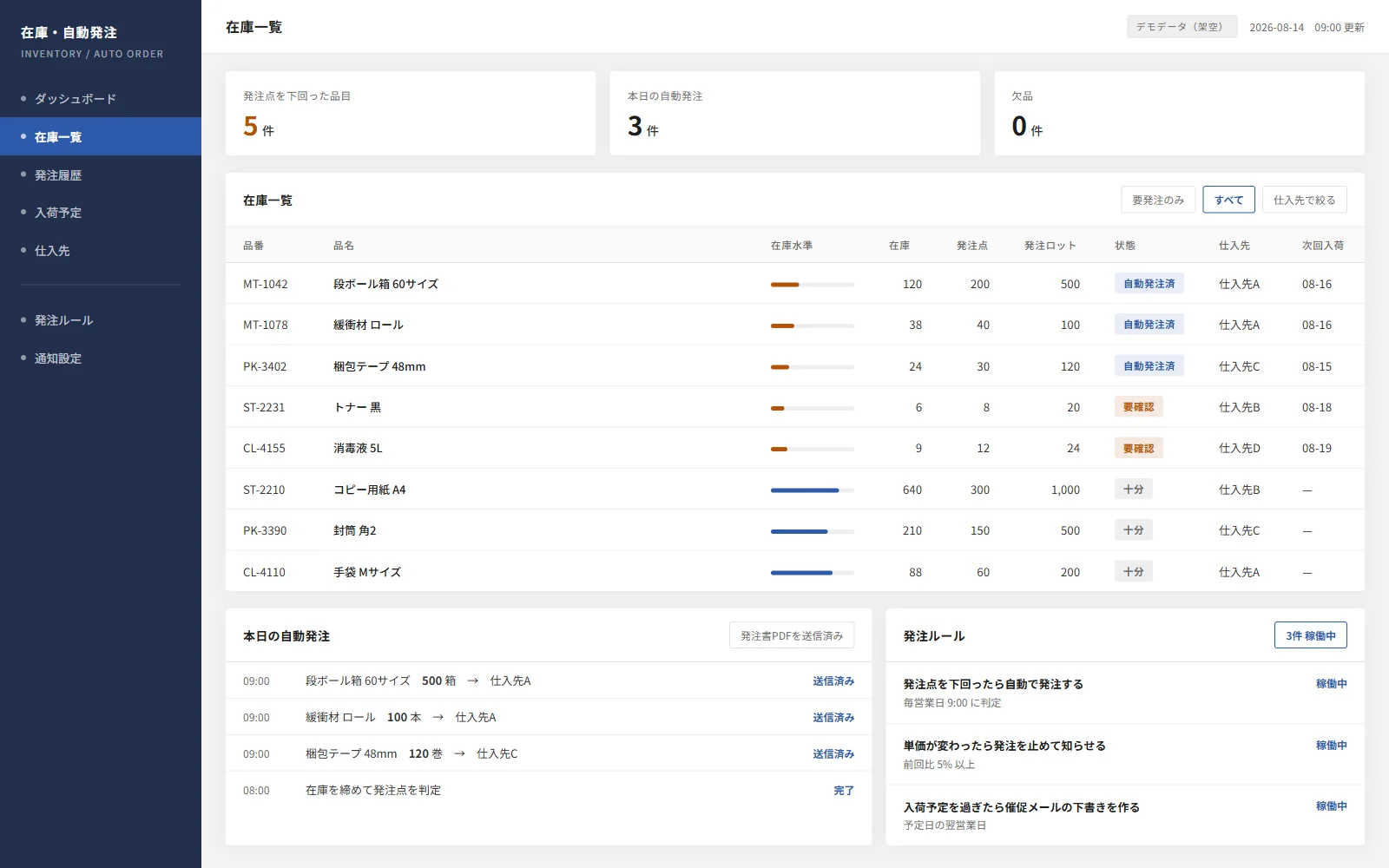Viewport: 1389px width, 868px height.
Task: Click 自動発注済 status of MT-1078
Action: [x=1149, y=325]
